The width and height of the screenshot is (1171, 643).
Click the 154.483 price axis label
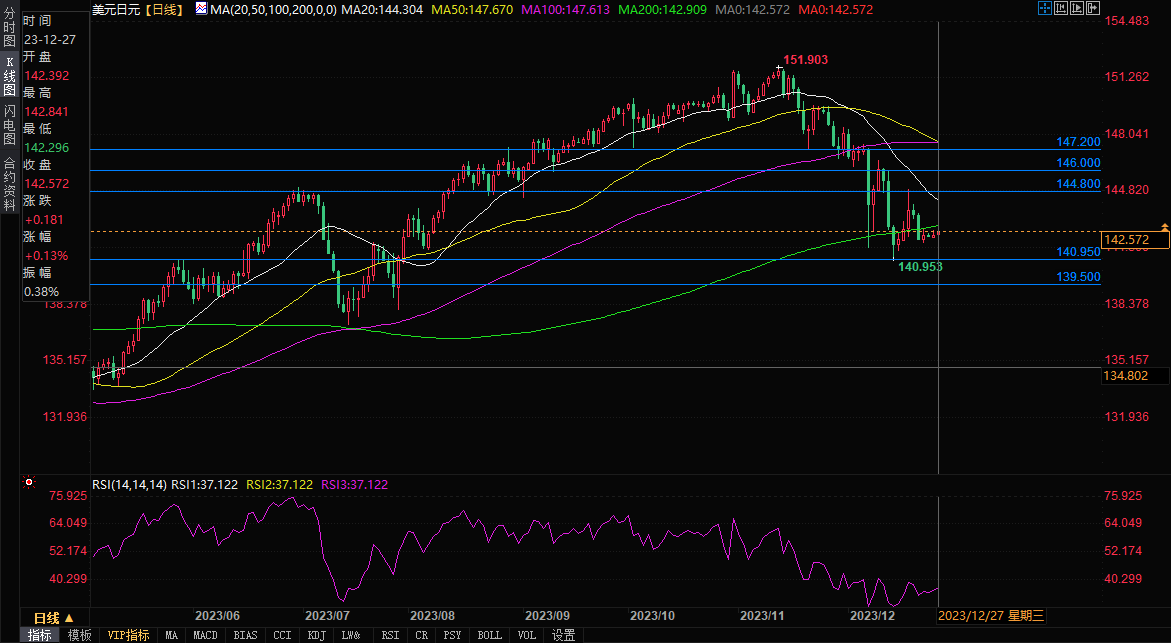1127,21
